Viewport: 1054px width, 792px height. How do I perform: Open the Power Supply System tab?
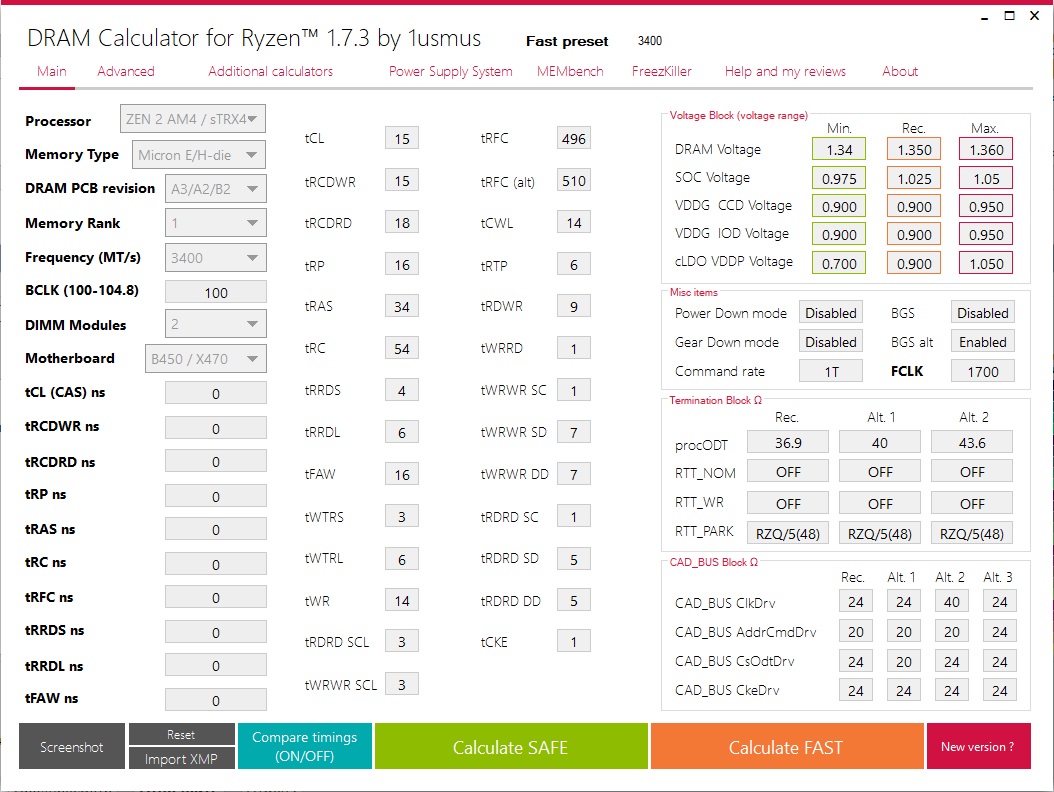click(x=450, y=71)
